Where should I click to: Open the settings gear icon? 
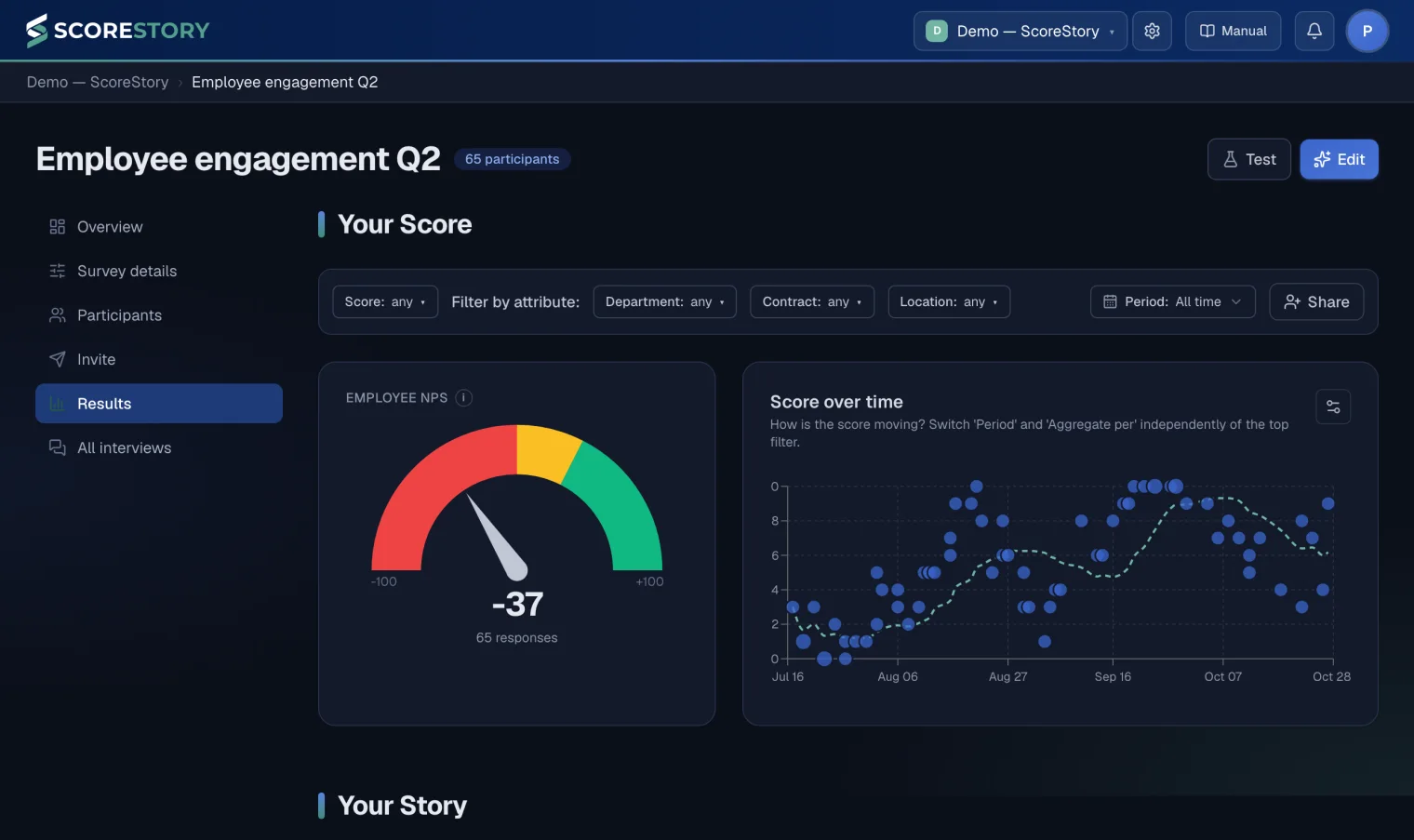pyautogui.click(x=1152, y=31)
